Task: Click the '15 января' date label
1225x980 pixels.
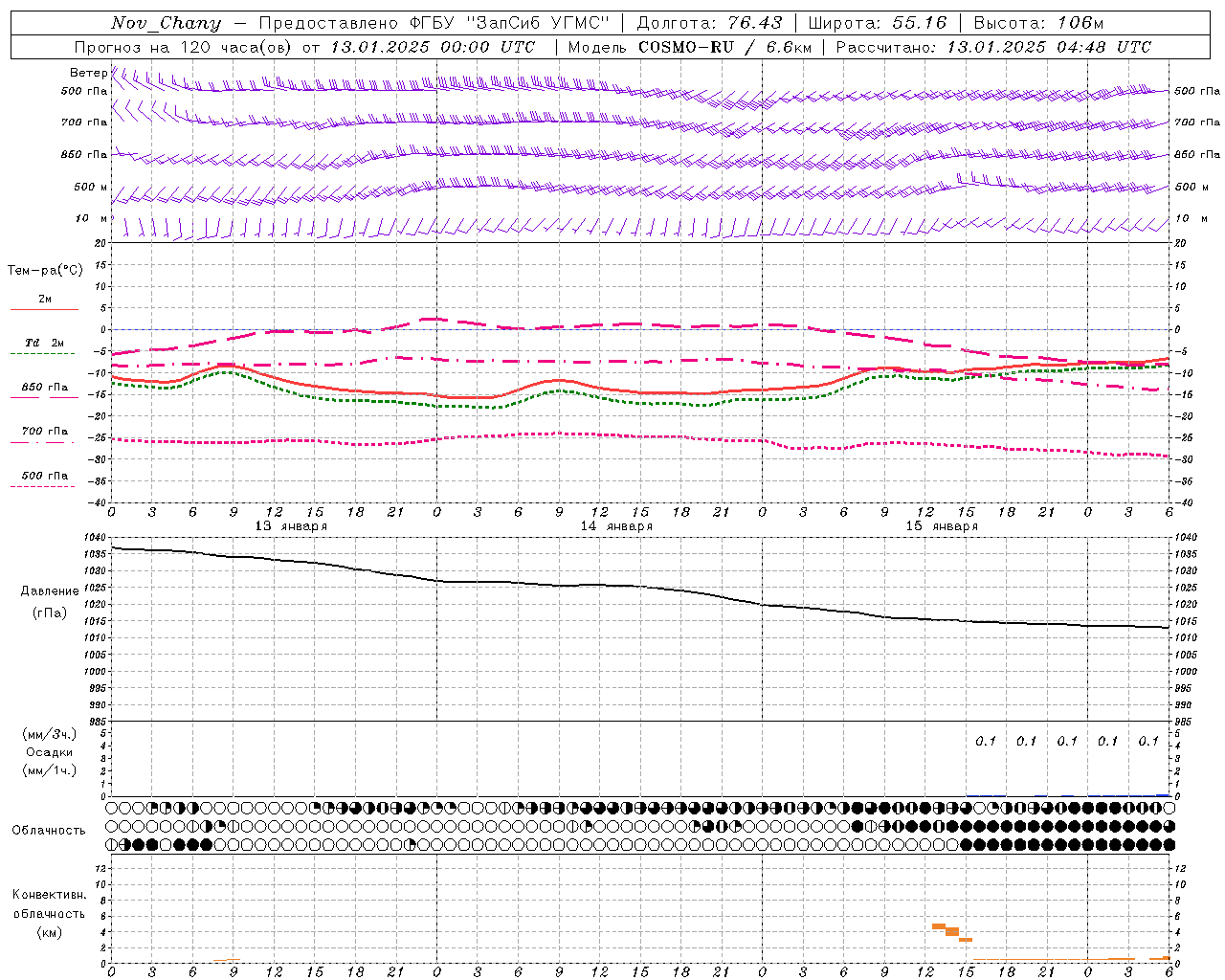Action: click(x=942, y=526)
